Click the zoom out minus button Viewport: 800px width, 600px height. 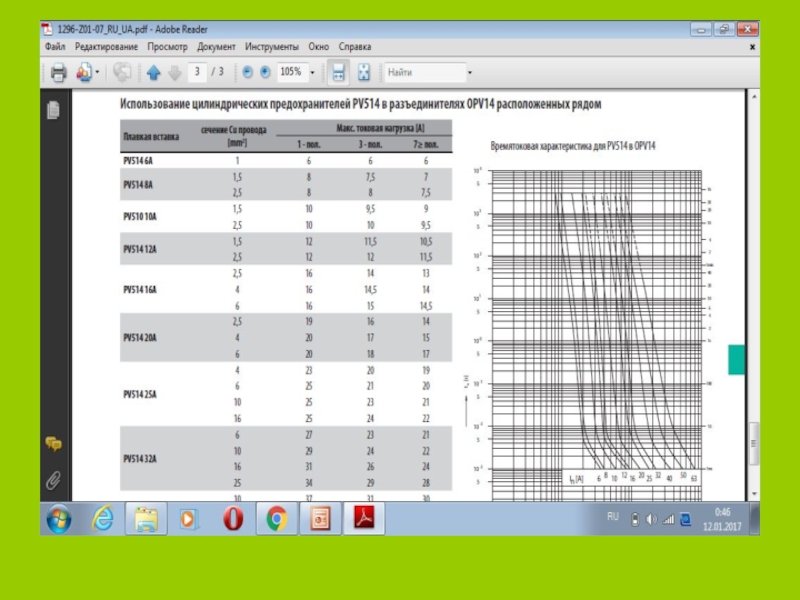coord(248,72)
